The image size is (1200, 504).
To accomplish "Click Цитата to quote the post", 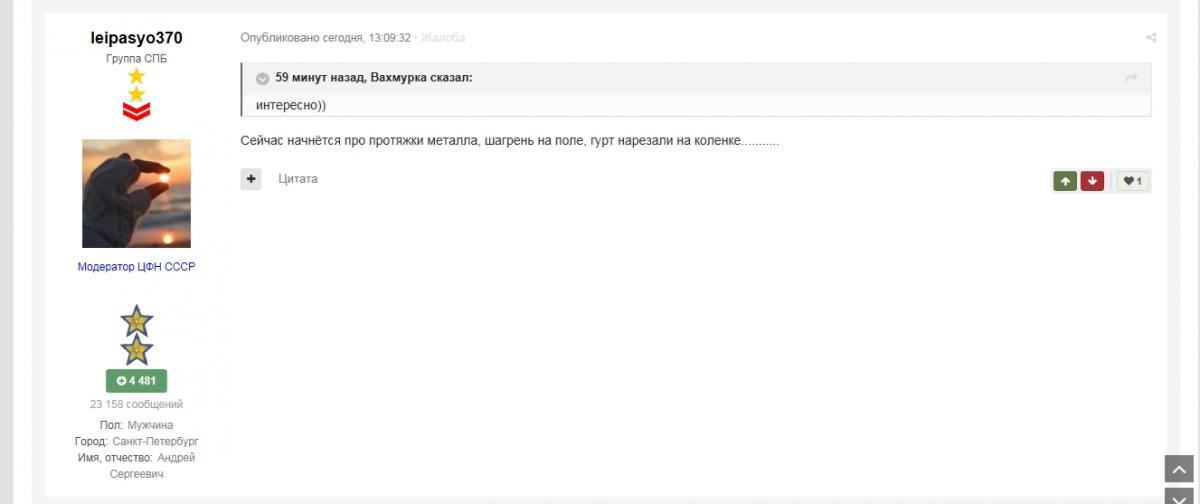I will 298,179.
